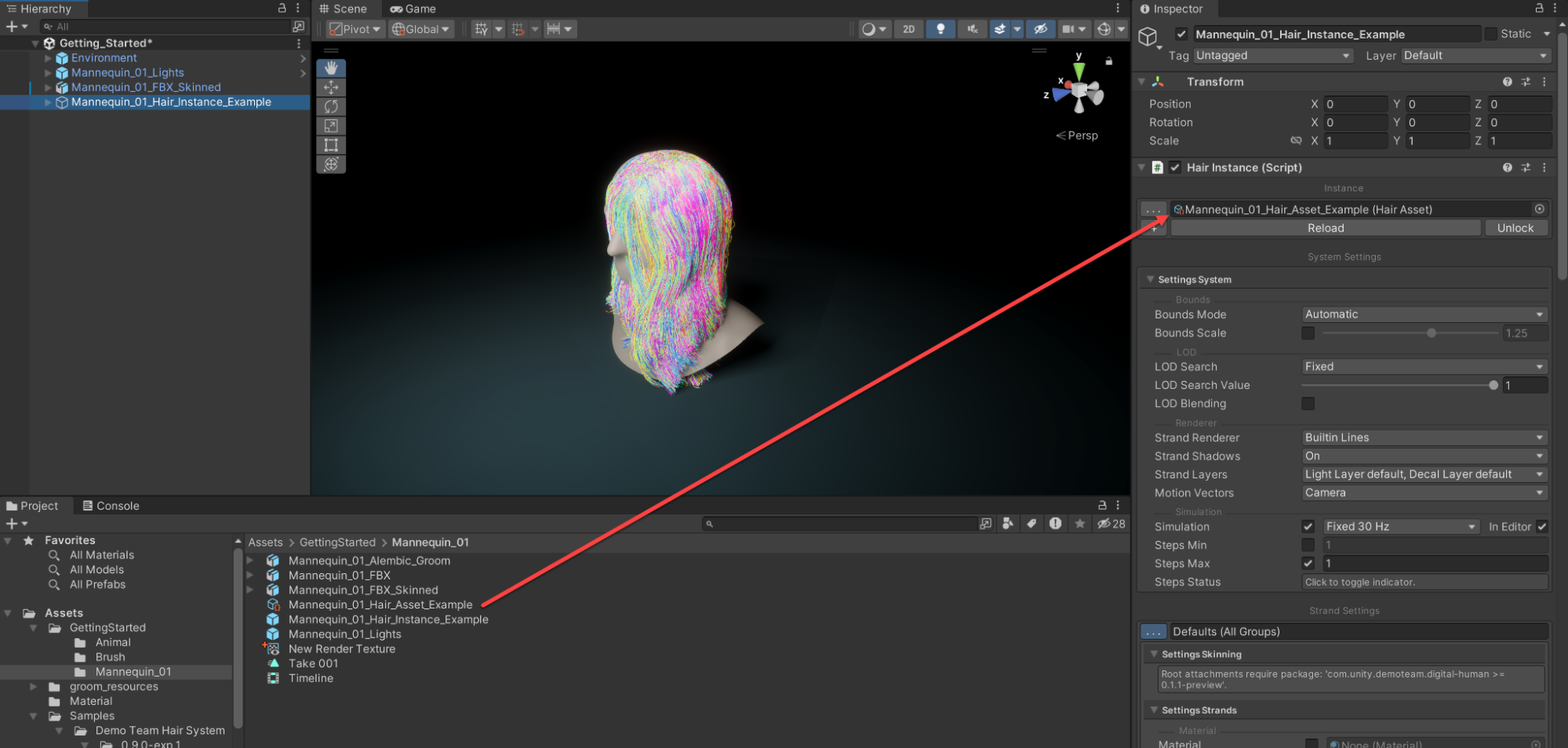Toggle 2D view mode in Scene
1568x748 pixels.
[x=908, y=29]
